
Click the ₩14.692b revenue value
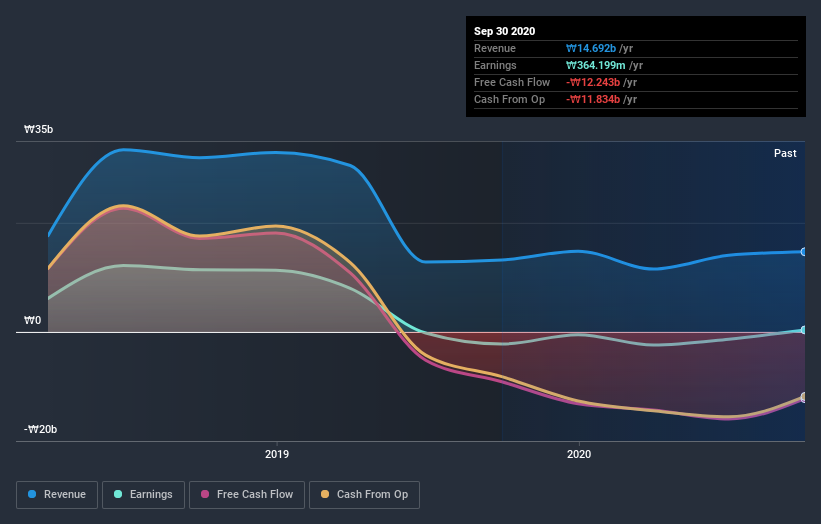tap(591, 49)
